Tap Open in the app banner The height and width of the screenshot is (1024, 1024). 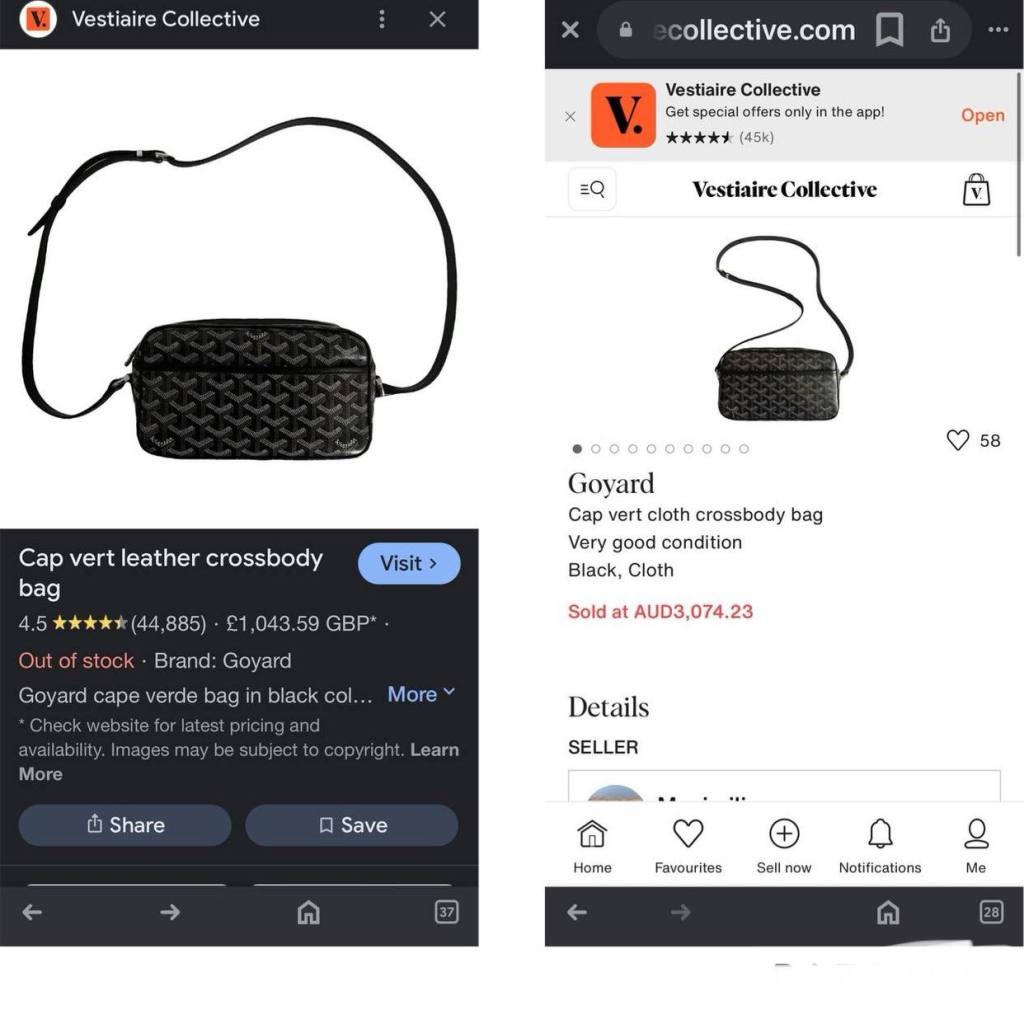[x=982, y=115]
